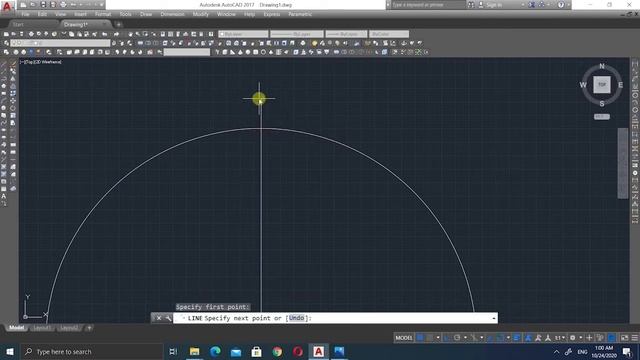Image resolution: width=640 pixels, height=360 pixels.
Task: Click the Autodesk Exchange Apps icon
Action: [532, 5]
